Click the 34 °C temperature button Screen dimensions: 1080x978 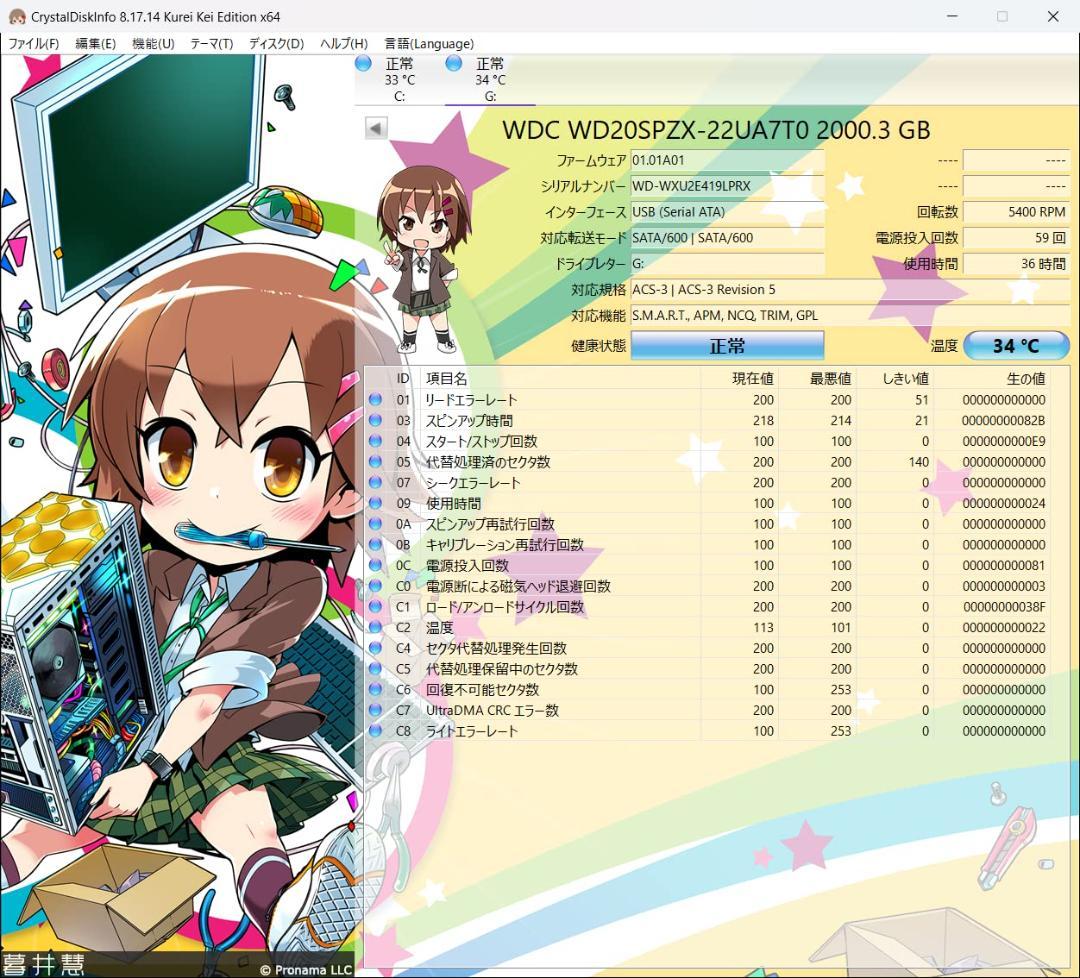(x=1016, y=346)
